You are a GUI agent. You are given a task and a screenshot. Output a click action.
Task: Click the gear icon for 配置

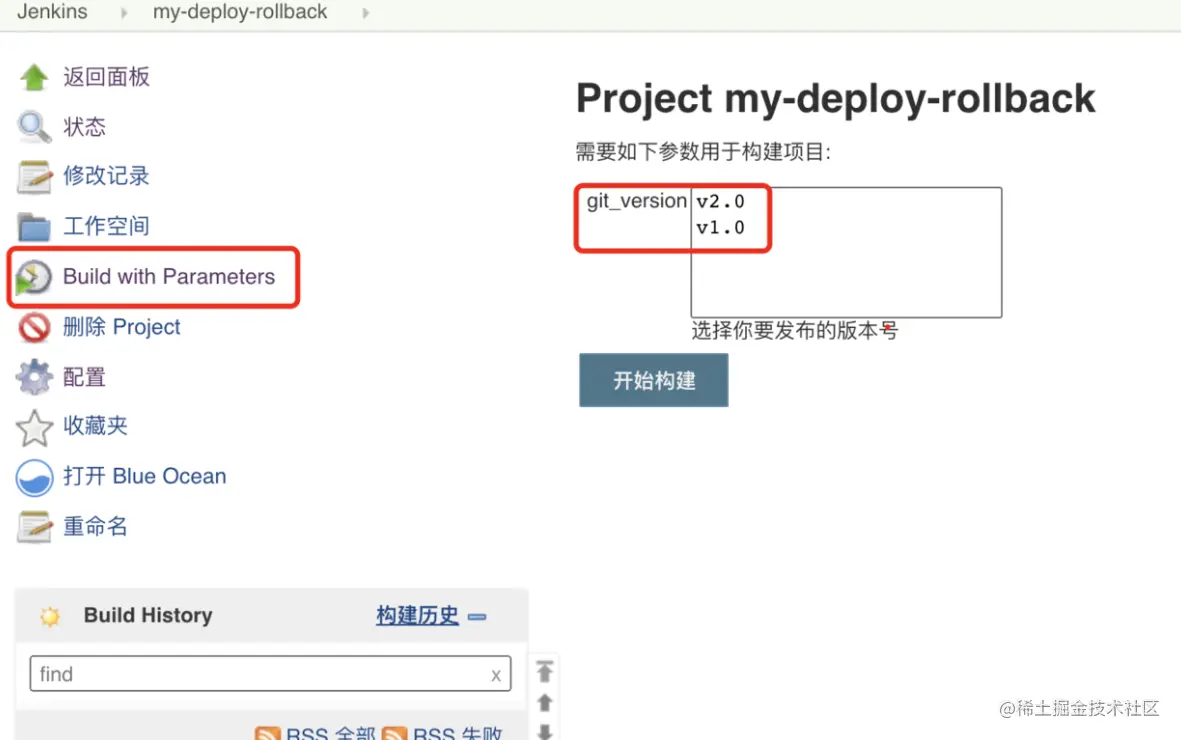(34, 377)
